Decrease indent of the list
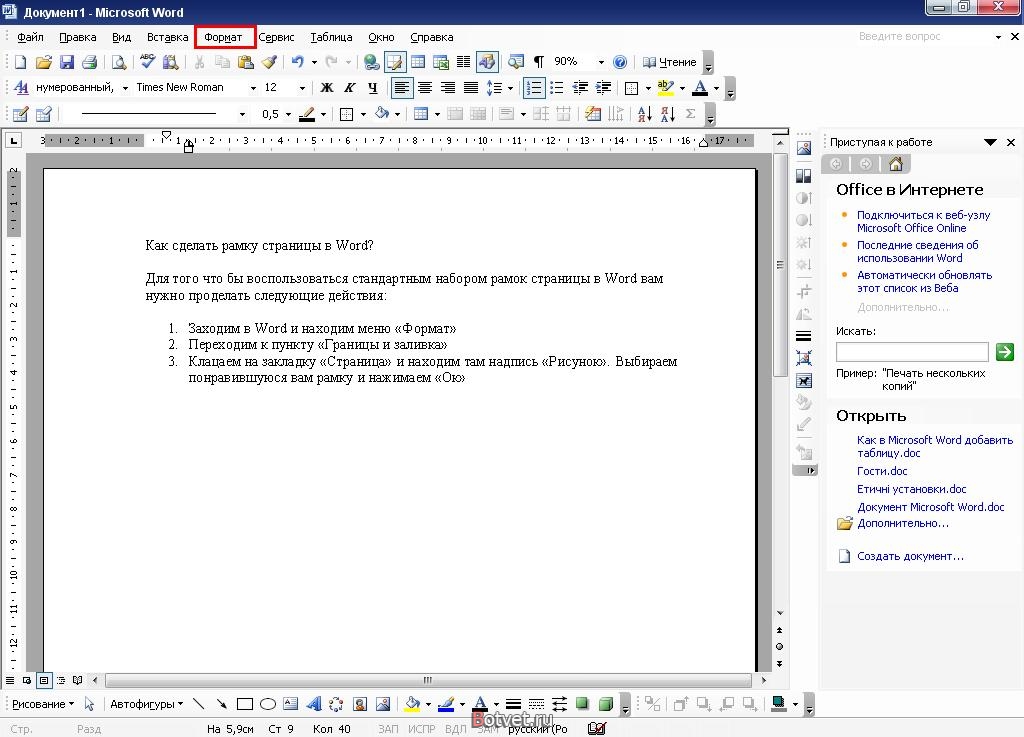 pos(580,87)
